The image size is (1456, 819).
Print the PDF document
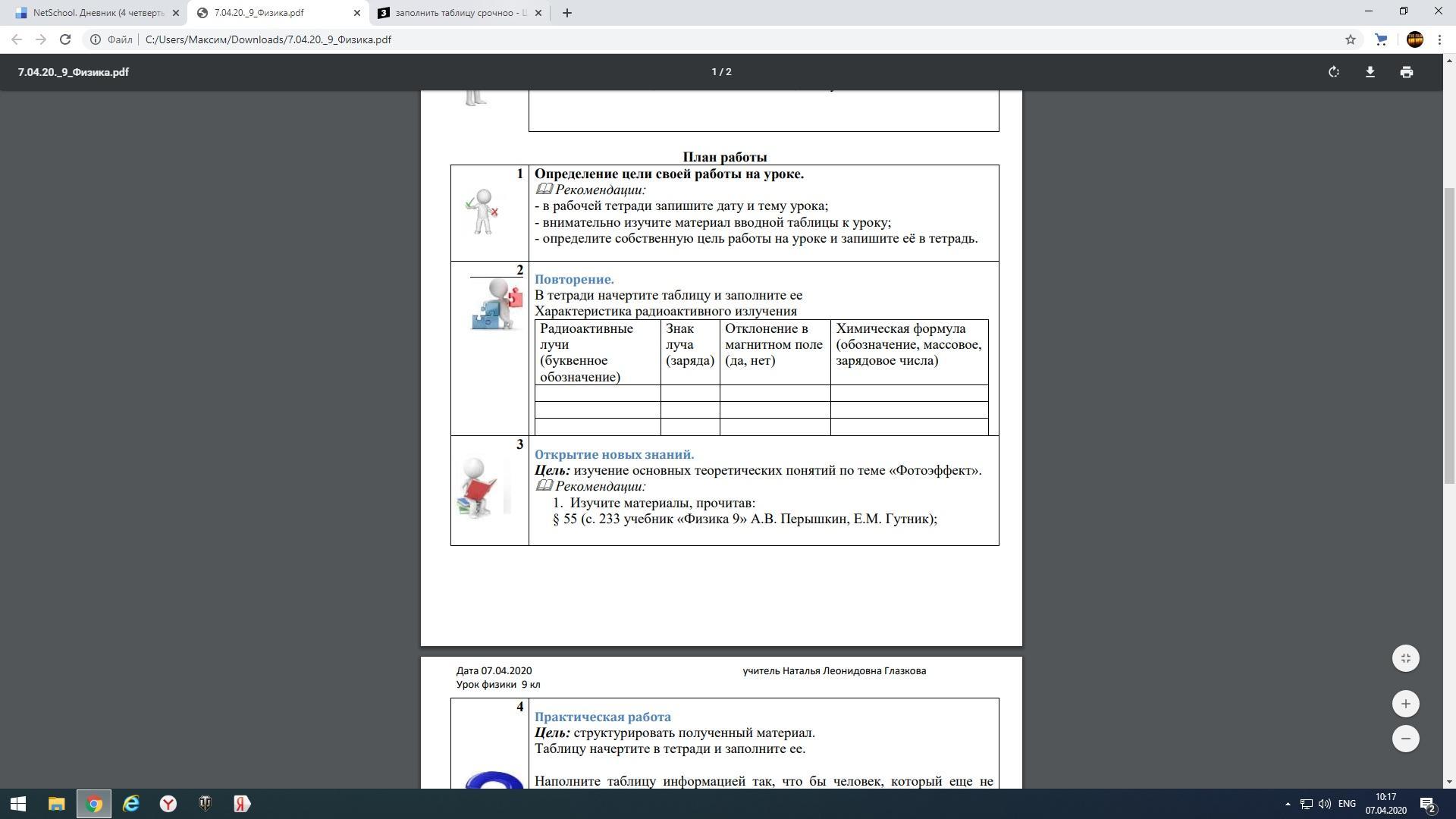pos(1406,72)
